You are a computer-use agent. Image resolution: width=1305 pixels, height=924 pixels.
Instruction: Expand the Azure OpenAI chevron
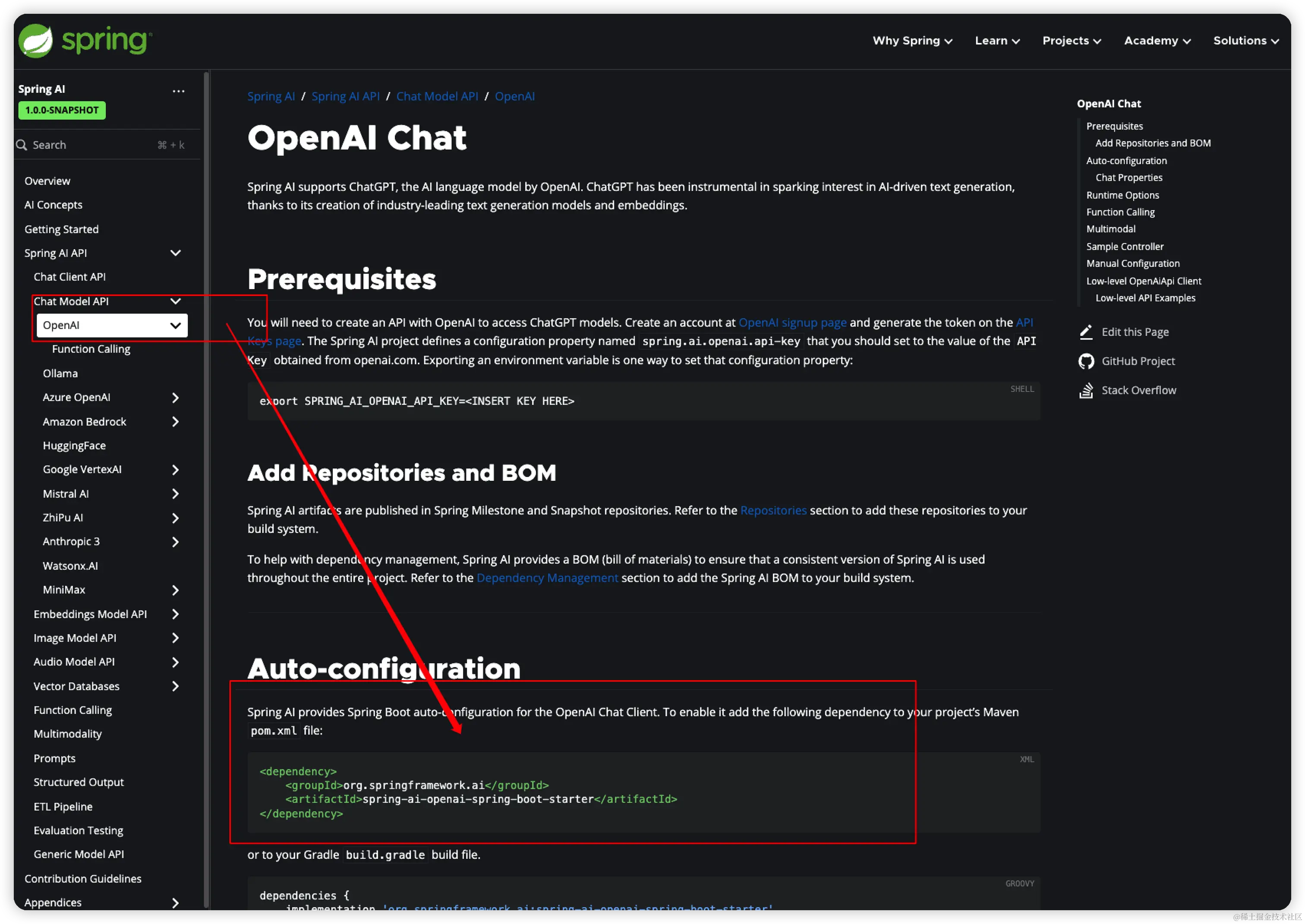[175, 398]
